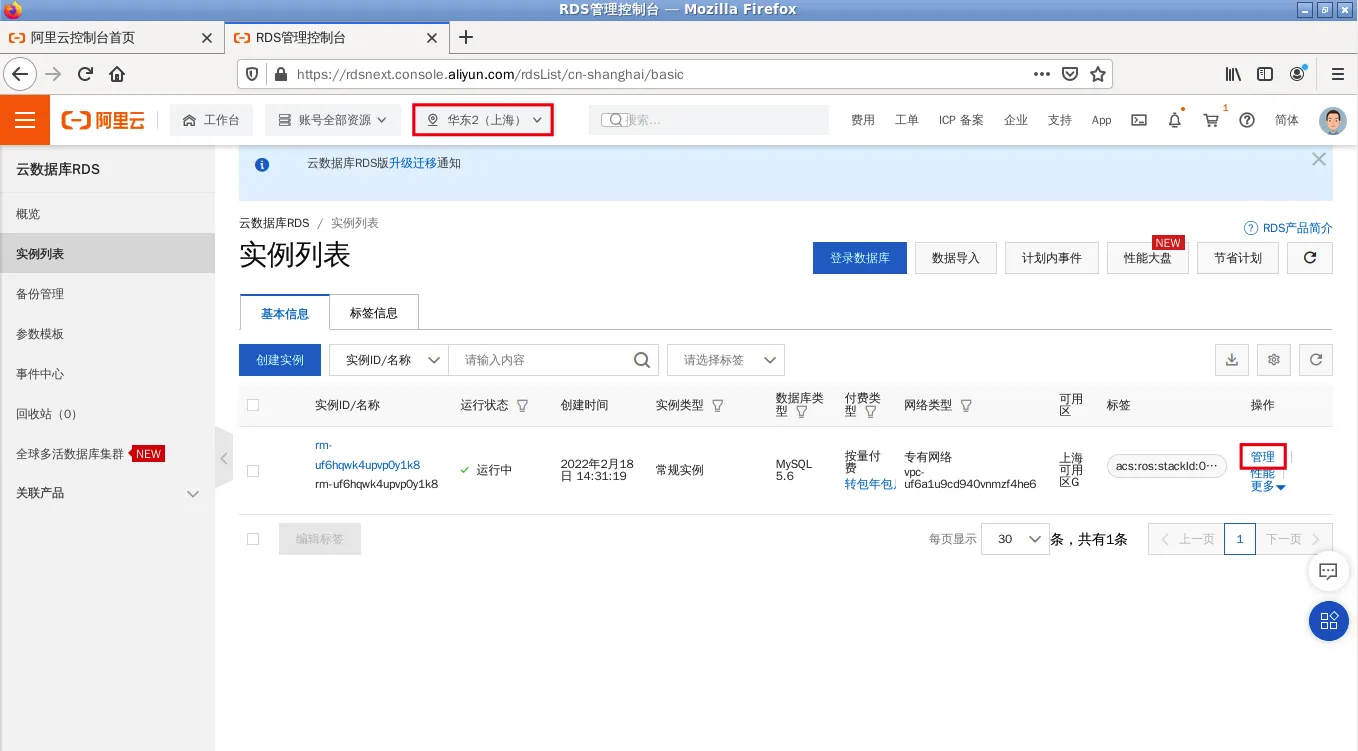
Task: Click 管理 for the instance
Action: 1262,457
